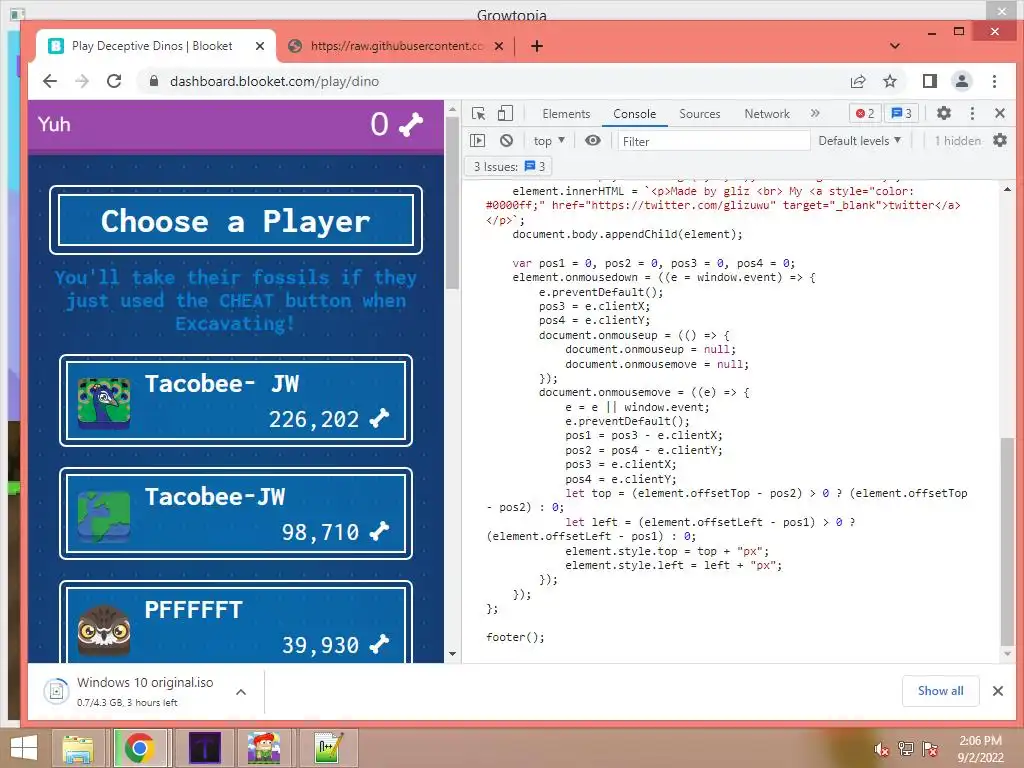The width and height of the screenshot is (1024, 768).
Task: Close the DevTools panel
Action: [1000, 113]
